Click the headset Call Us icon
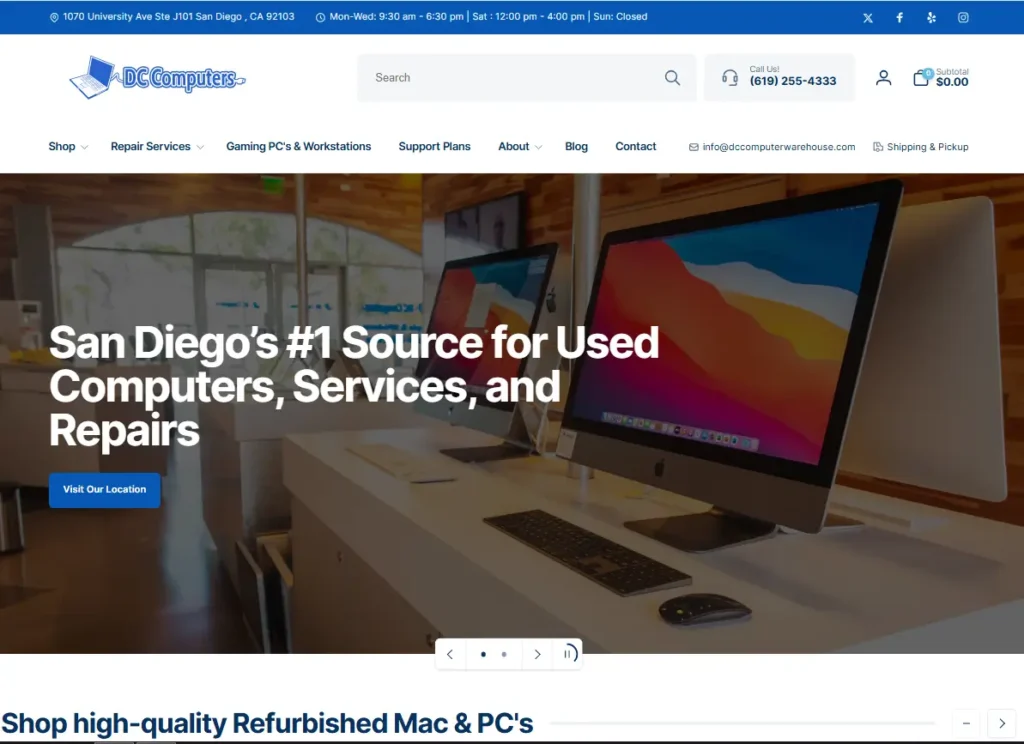The width and height of the screenshot is (1024, 744). click(729, 77)
